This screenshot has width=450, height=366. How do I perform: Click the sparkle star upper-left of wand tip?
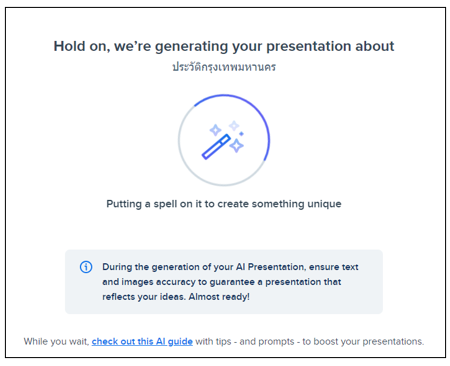pyautogui.click(x=215, y=130)
